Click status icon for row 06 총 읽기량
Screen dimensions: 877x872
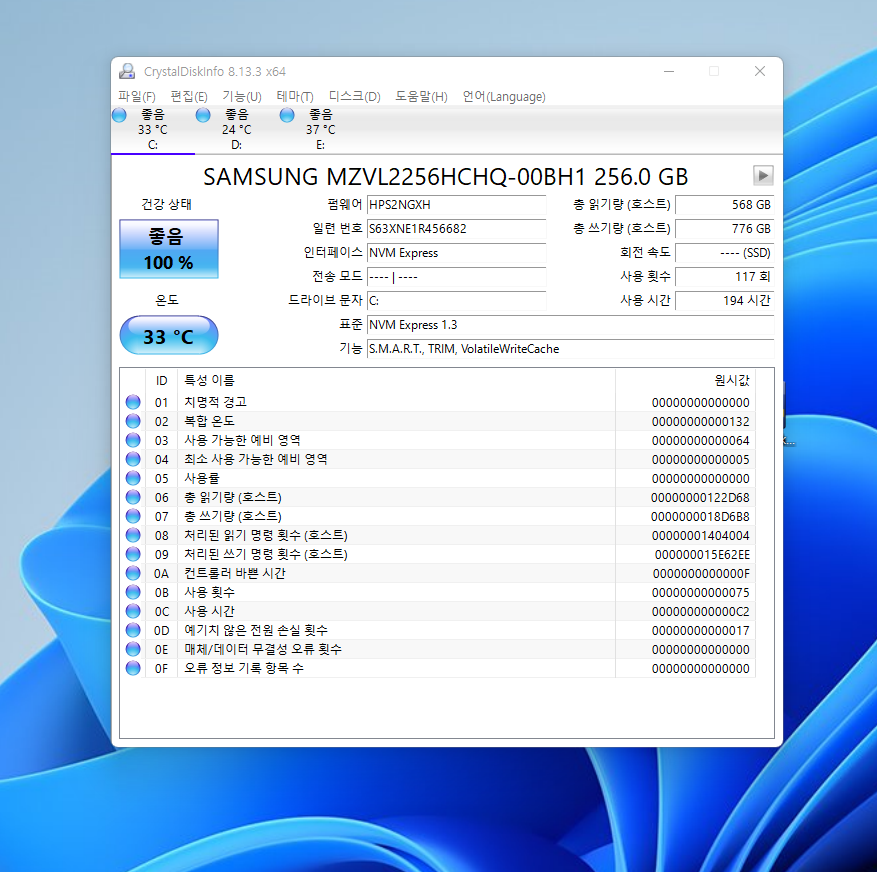(133, 497)
